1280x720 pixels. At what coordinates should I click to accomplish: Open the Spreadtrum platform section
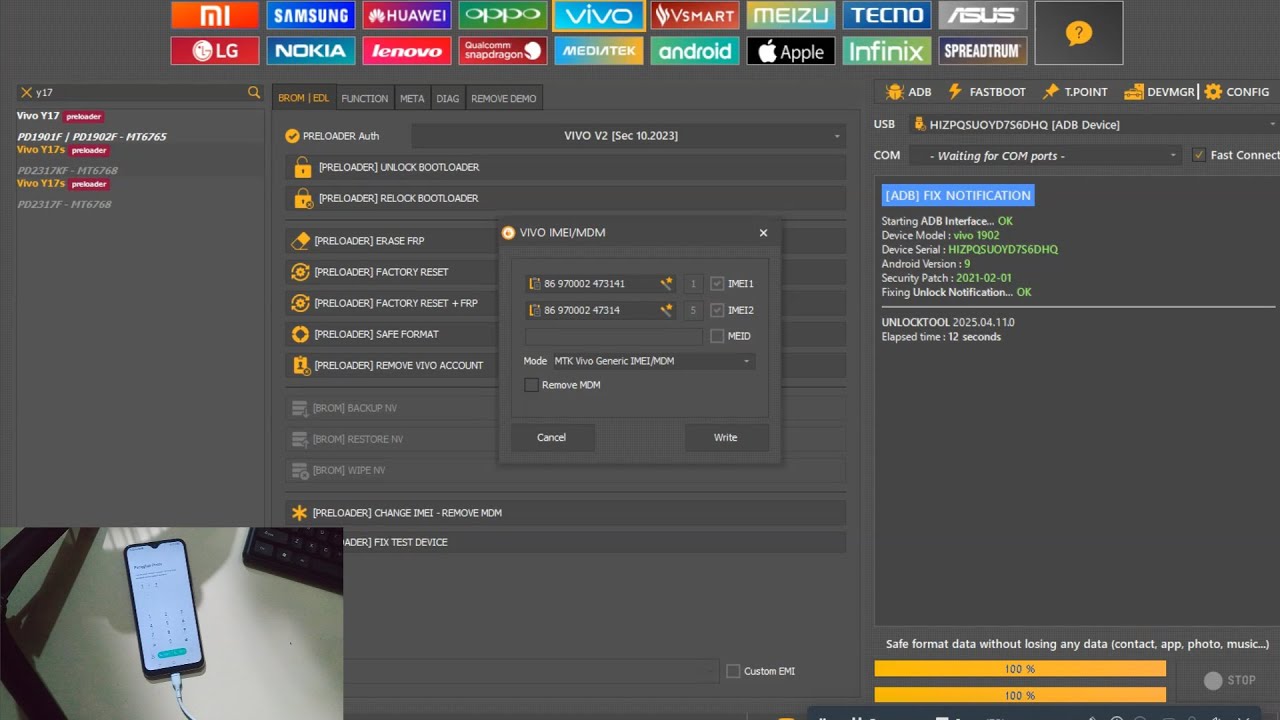click(983, 51)
